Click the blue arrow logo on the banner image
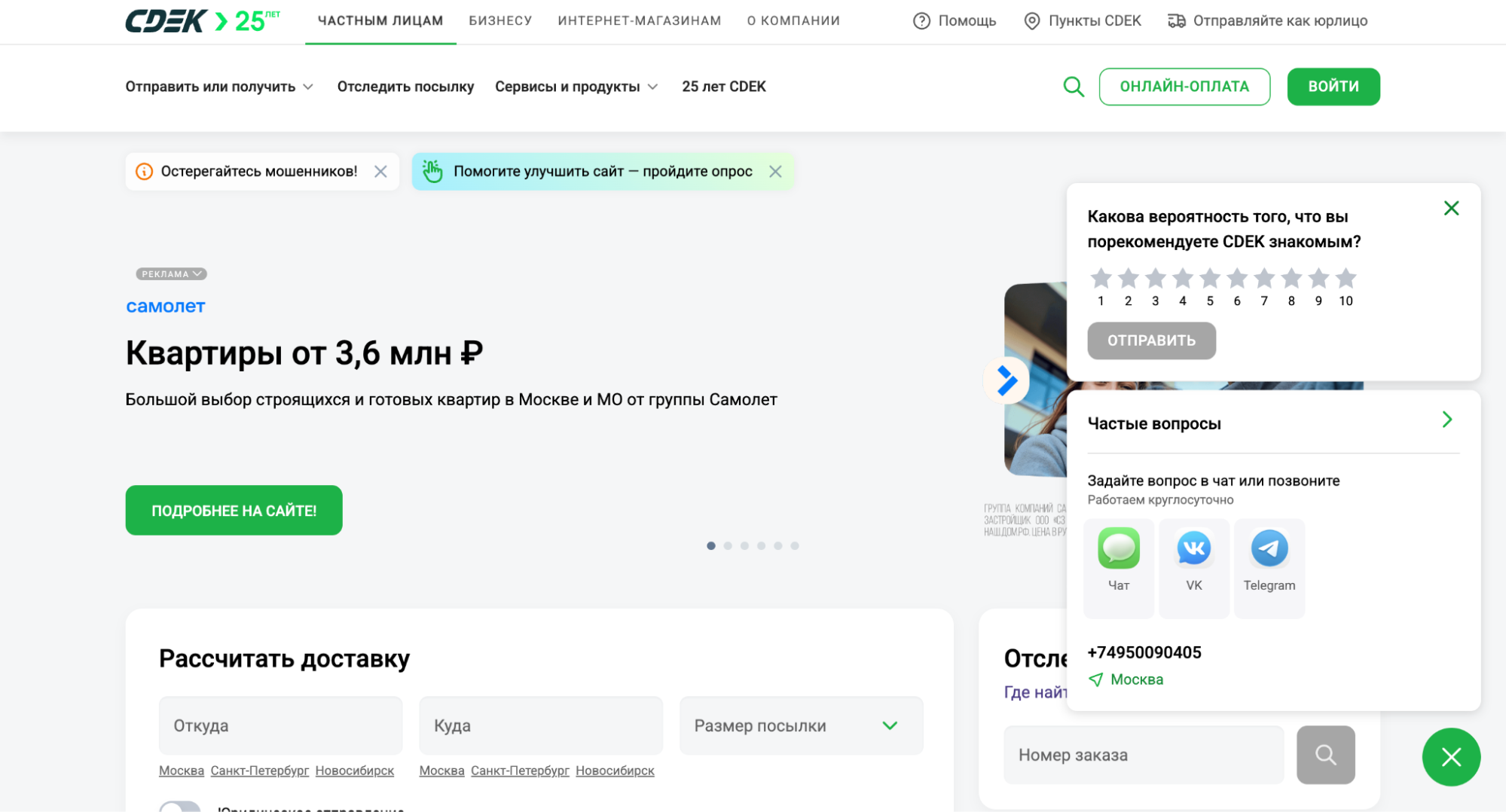Image resolution: width=1506 pixels, height=812 pixels. pyautogui.click(x=1007, y=380)
